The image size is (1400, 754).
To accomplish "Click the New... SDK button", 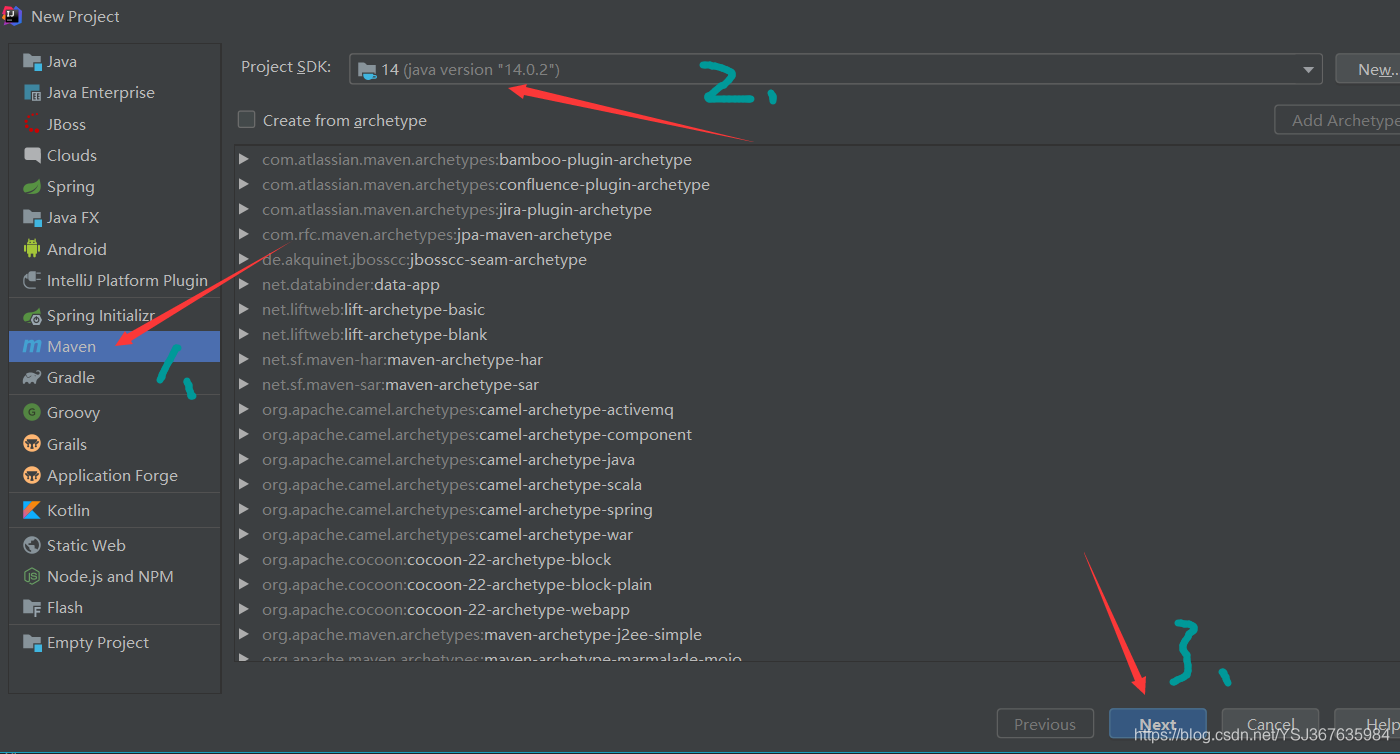I will (1367, 69).
